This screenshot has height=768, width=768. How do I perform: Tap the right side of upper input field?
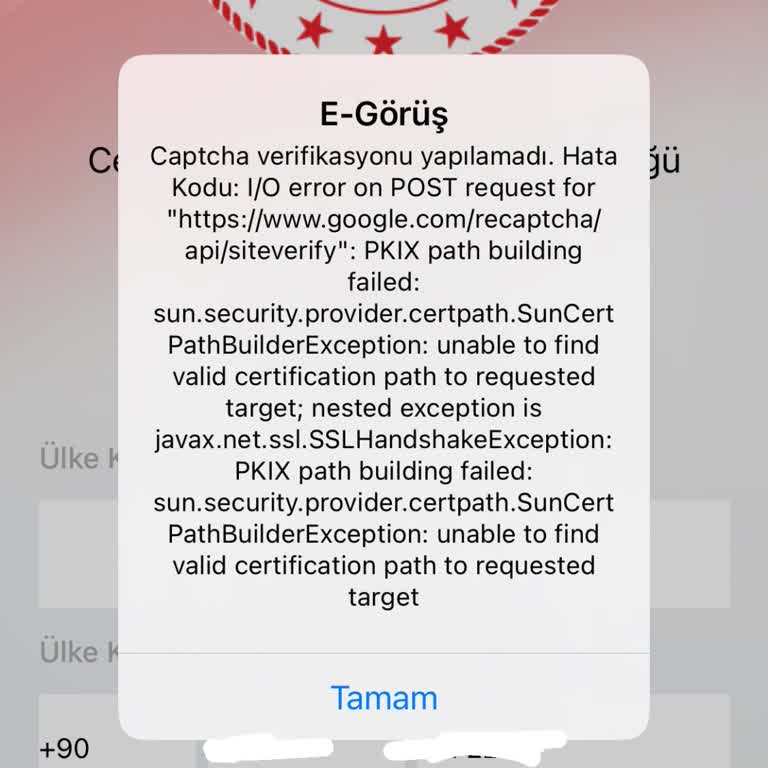[x=690, y=554]
